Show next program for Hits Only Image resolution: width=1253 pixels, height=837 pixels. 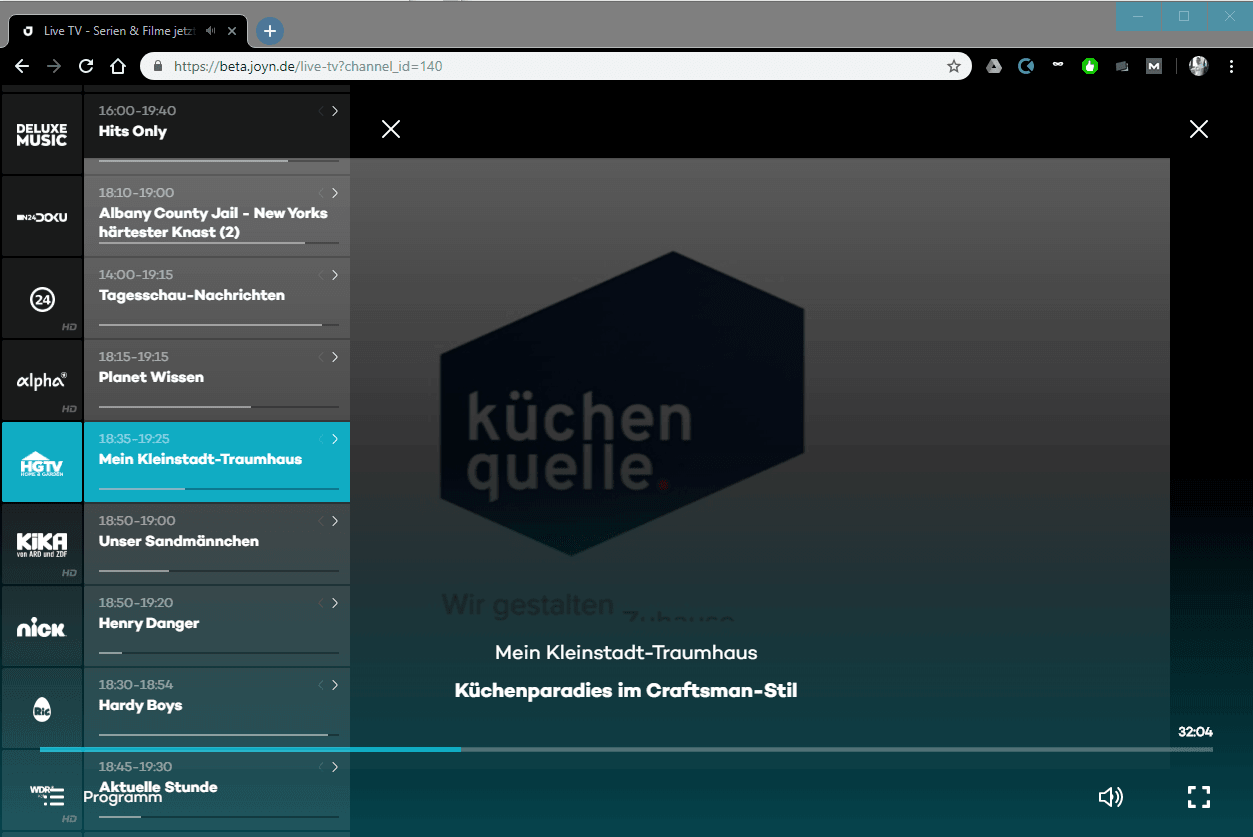click(x=335, y=111)
